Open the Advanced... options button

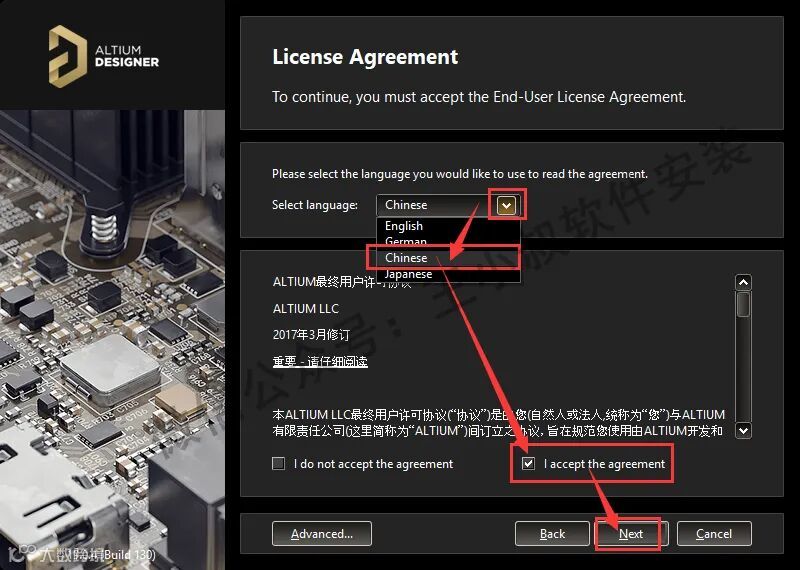(322, 534)
